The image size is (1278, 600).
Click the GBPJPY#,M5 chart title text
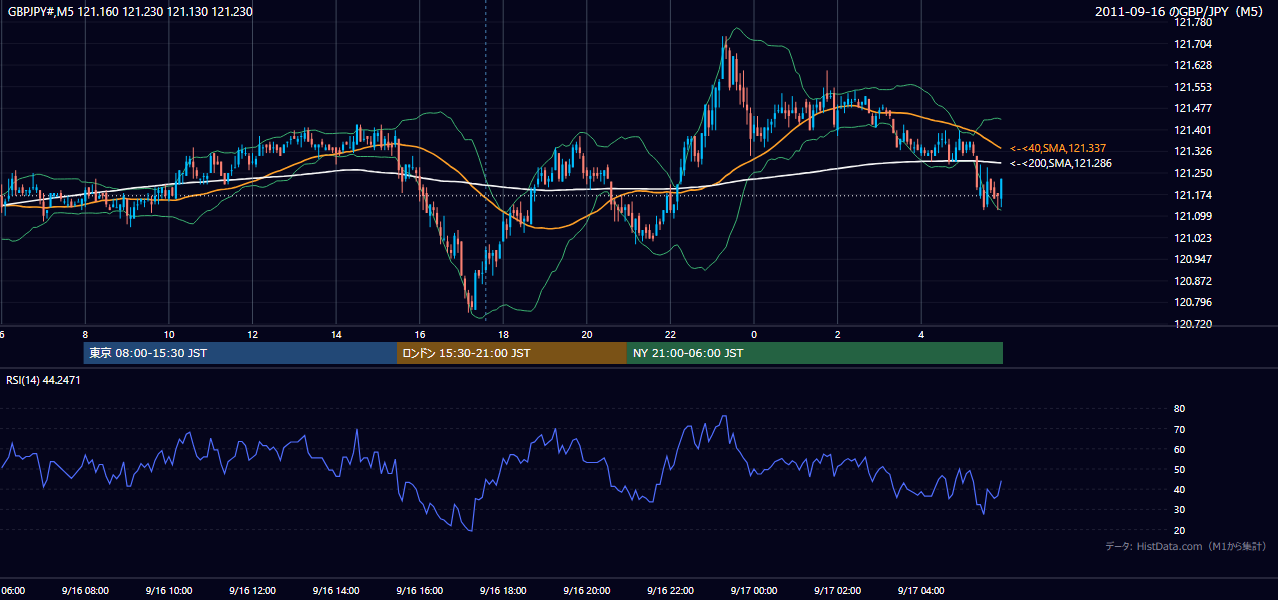130,12
